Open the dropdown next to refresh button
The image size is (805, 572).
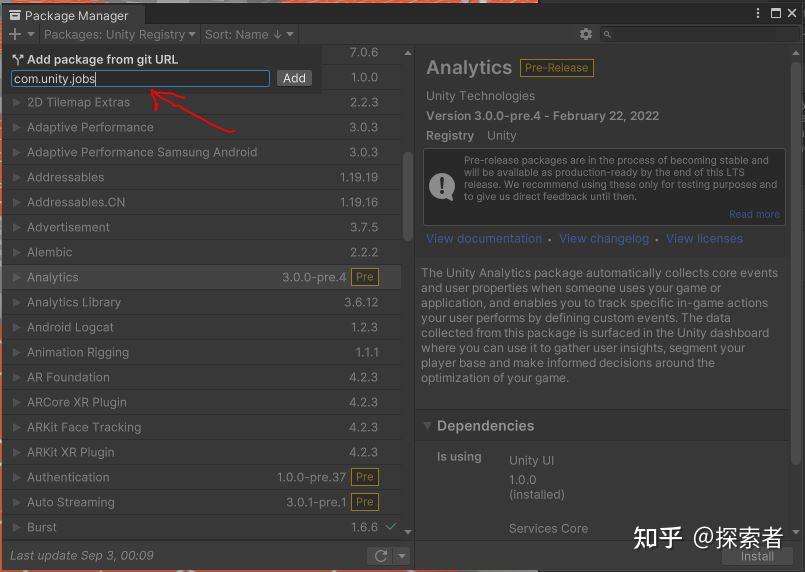[x=402, y=556]
